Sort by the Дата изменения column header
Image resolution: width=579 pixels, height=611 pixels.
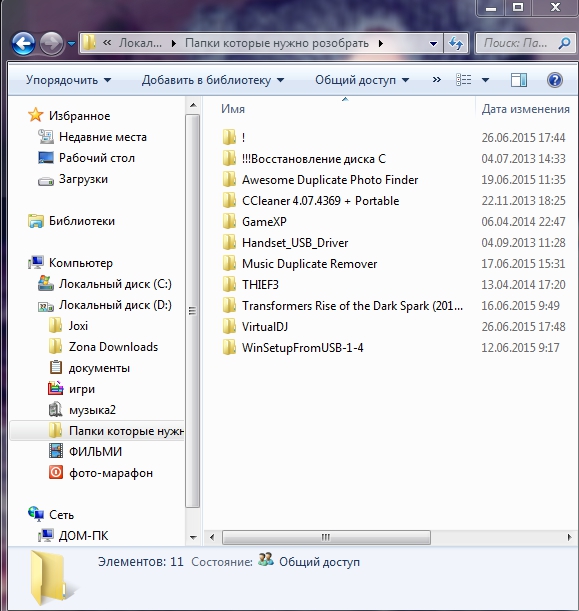[x=526, y=109]
